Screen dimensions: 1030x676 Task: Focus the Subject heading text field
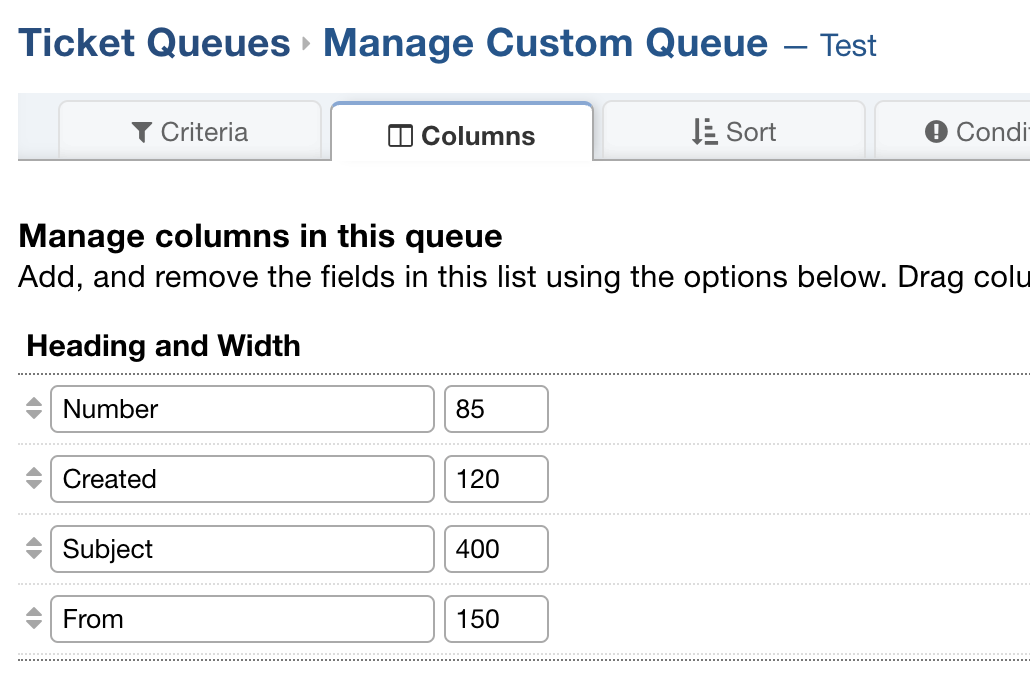point(242,549)
